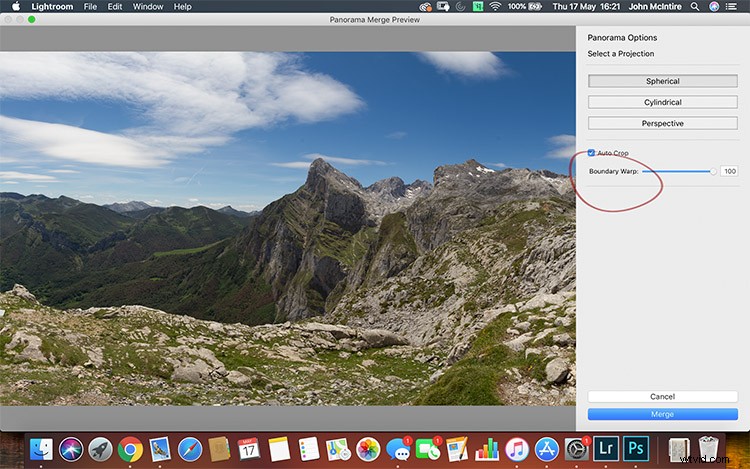Open iTunes from the dock

pos(516,449)
